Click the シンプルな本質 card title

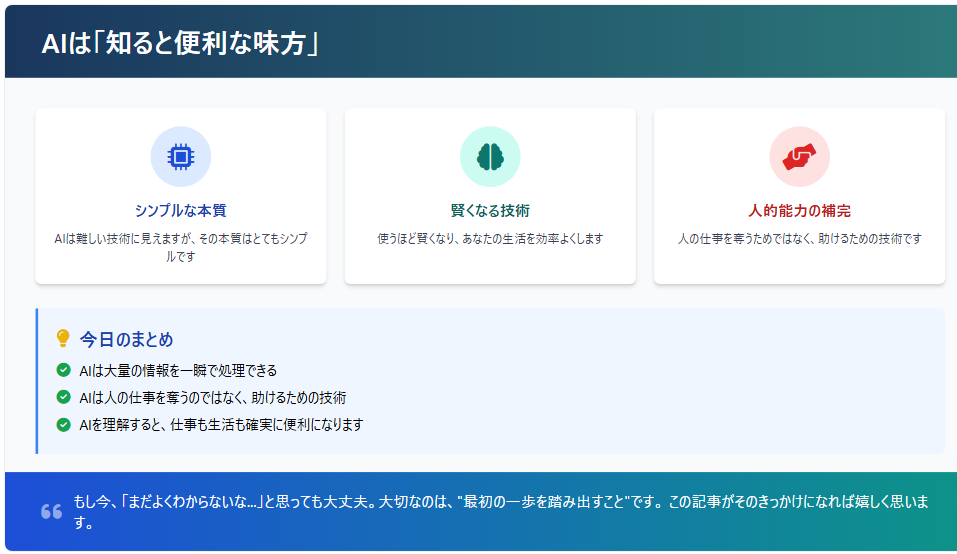(x=180, y=211)
